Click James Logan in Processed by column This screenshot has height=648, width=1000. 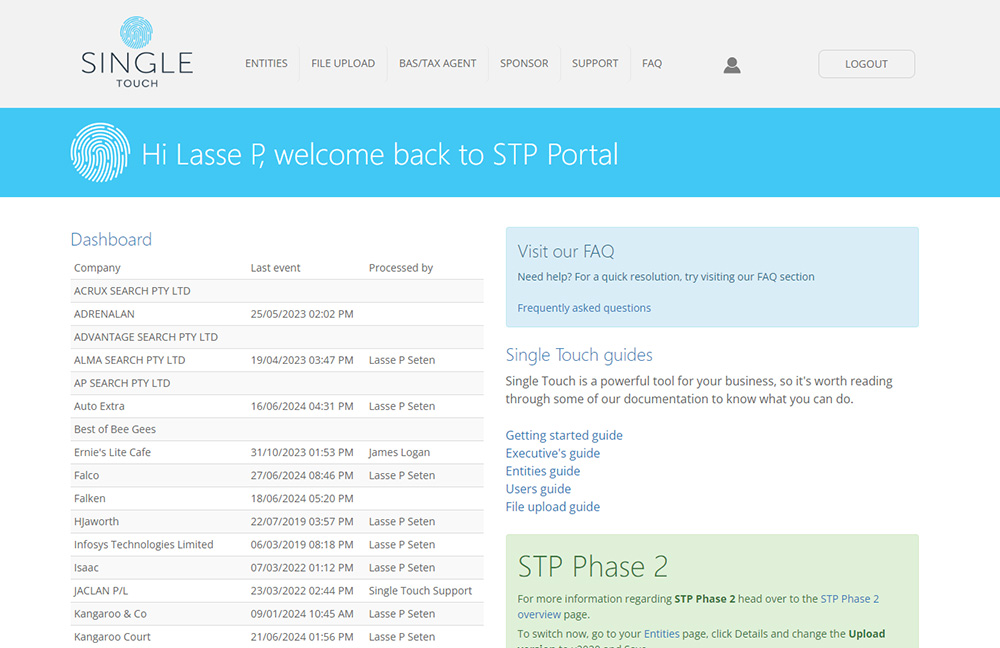click(x=399, y=452)
